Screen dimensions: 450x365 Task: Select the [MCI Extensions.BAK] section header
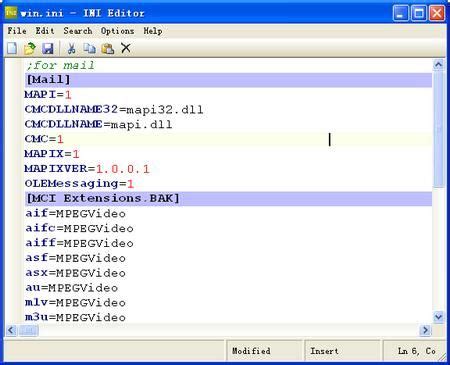[x=228, y=199]
